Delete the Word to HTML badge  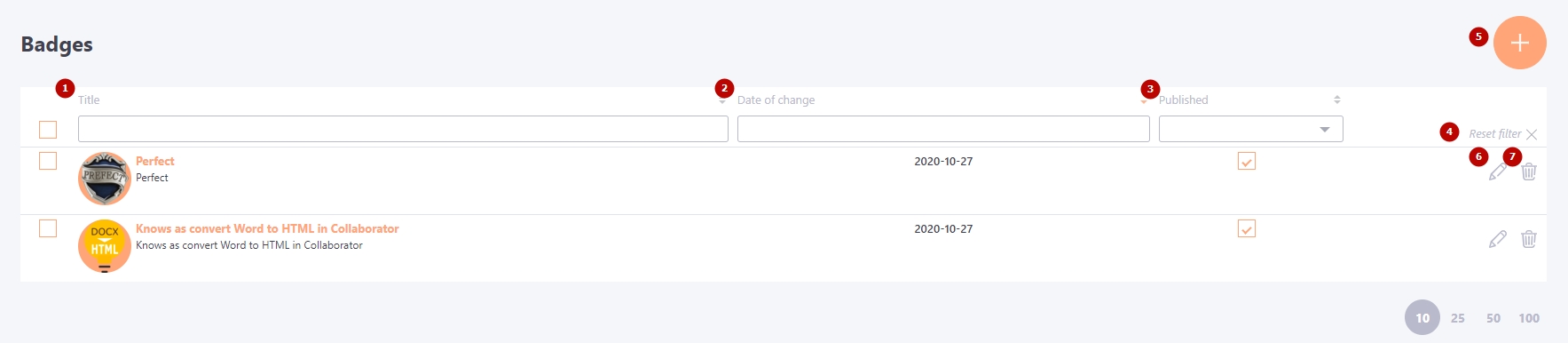[1529, 239]
